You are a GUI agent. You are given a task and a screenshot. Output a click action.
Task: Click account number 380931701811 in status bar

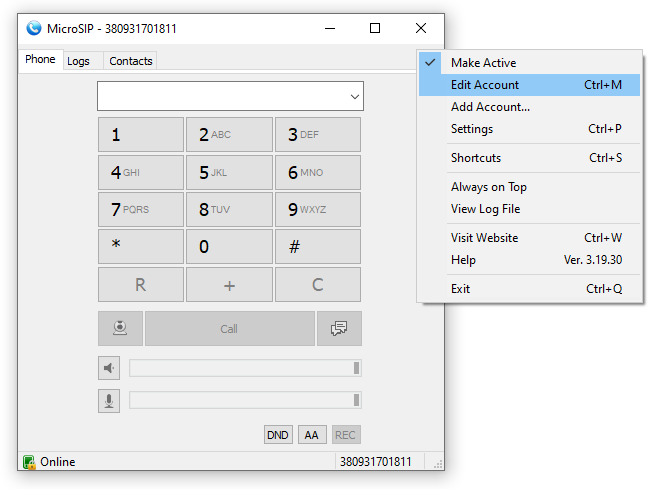click(x=375, y=462)
